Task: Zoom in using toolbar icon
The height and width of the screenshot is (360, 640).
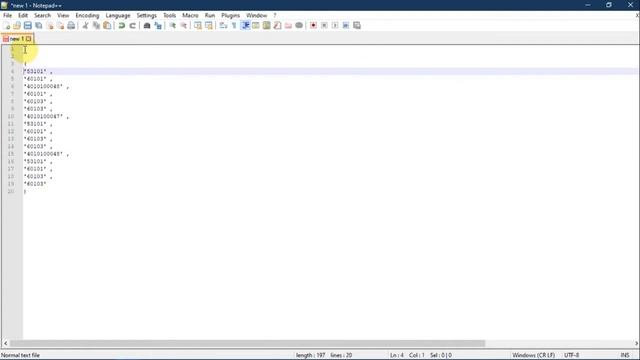Action: (173, 26)
